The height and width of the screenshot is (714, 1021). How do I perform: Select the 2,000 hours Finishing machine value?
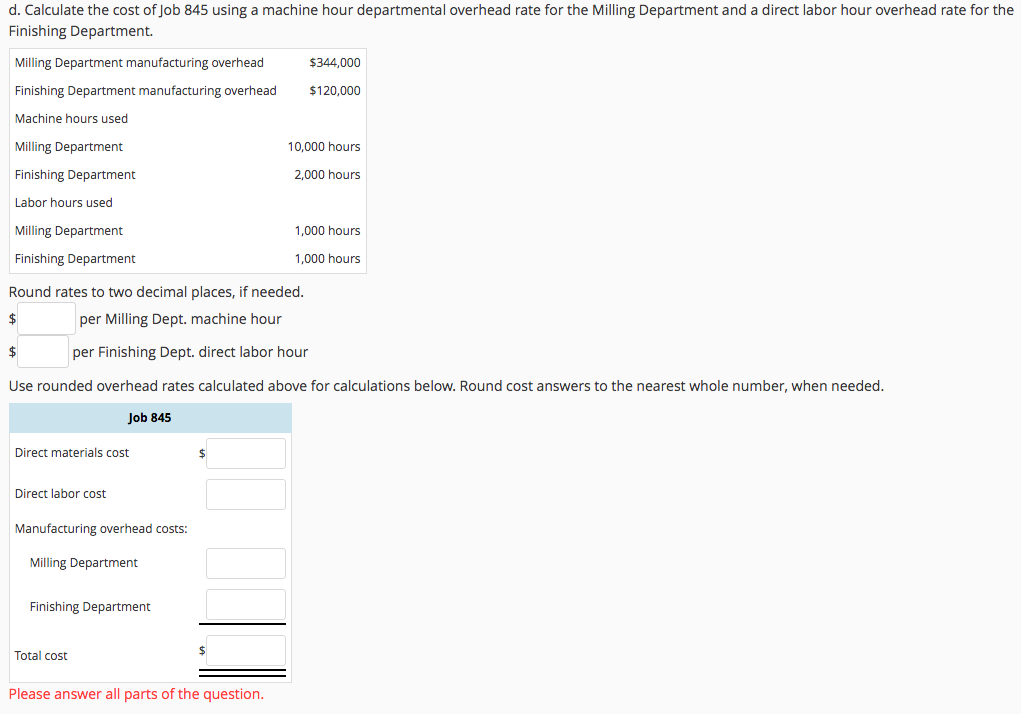[x=327, y=174]
